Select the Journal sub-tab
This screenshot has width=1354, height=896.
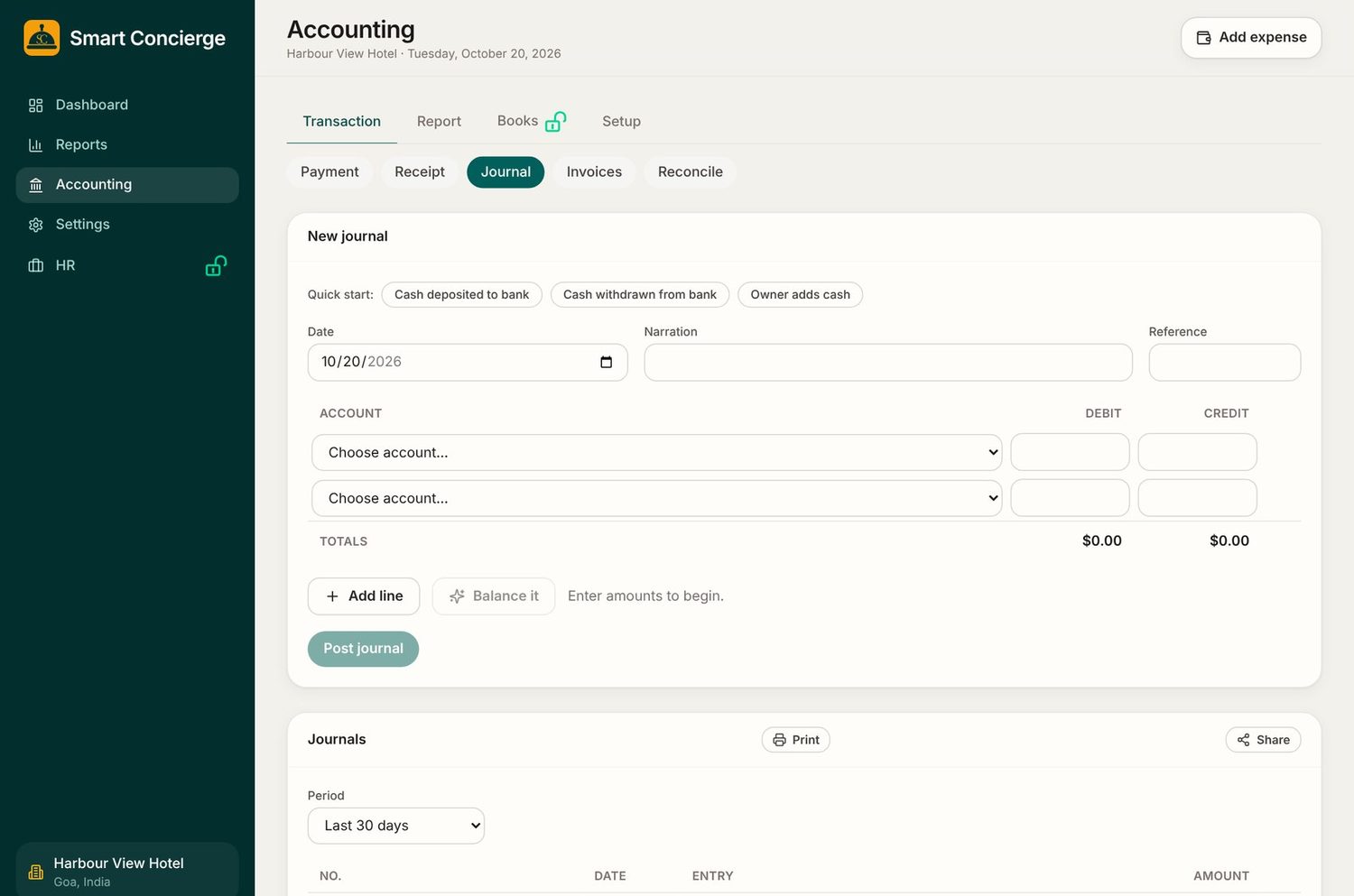[505, 171]
